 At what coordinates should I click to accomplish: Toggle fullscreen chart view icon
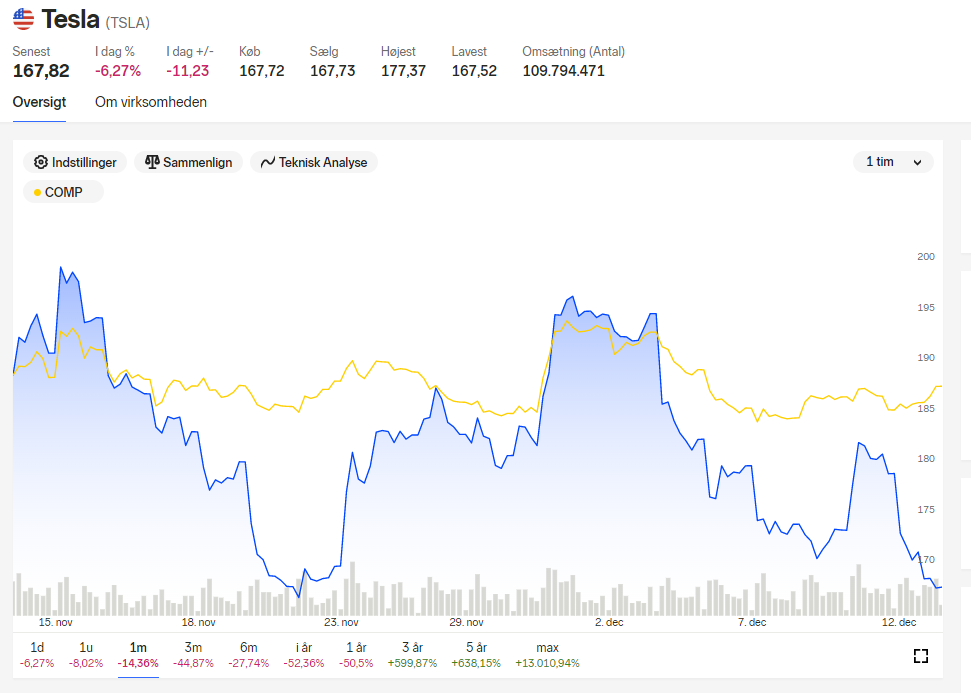921,656
